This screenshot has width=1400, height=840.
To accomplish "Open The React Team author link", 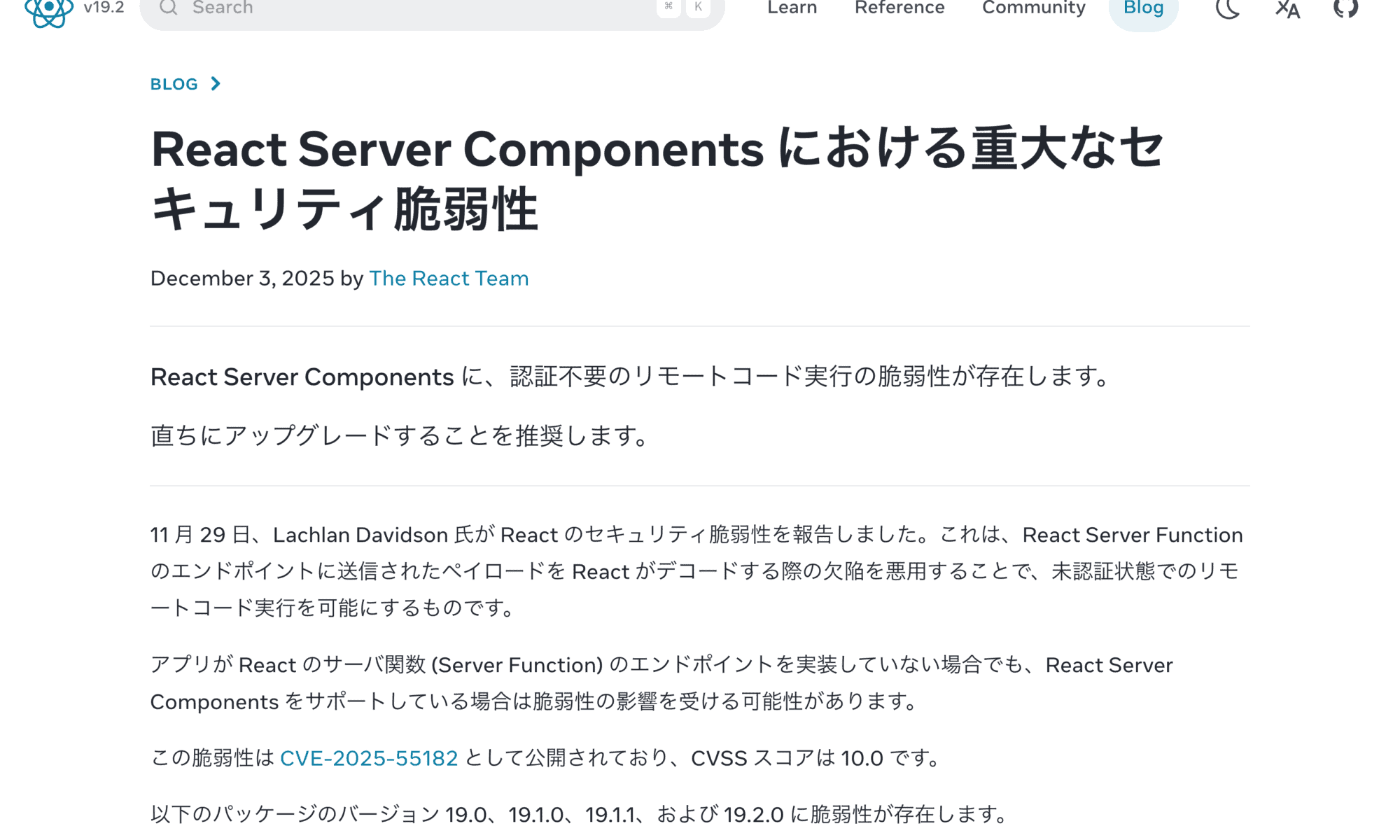I will (449, 279).
